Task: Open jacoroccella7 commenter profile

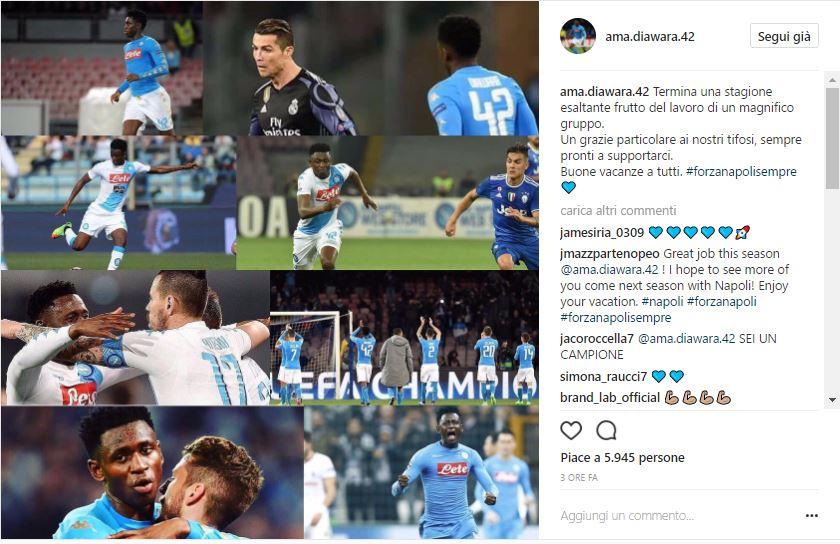Action: [x=597, y=339]
